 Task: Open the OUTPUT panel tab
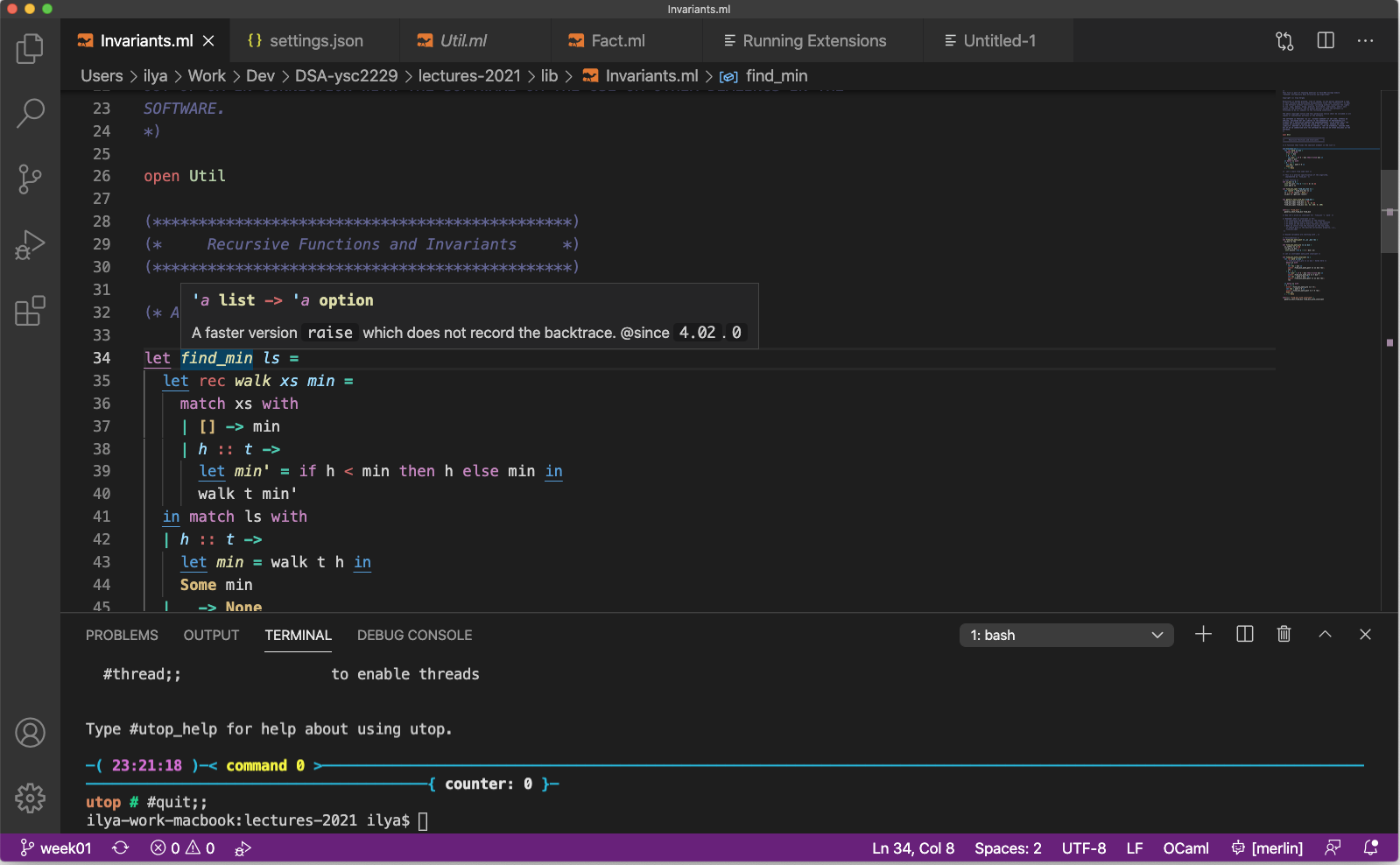point(211,636)
